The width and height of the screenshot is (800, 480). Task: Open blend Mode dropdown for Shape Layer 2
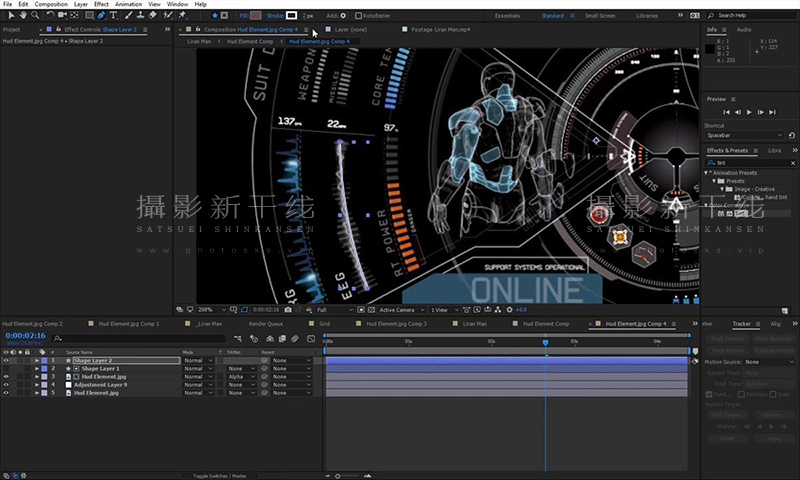tap(198, 360)
